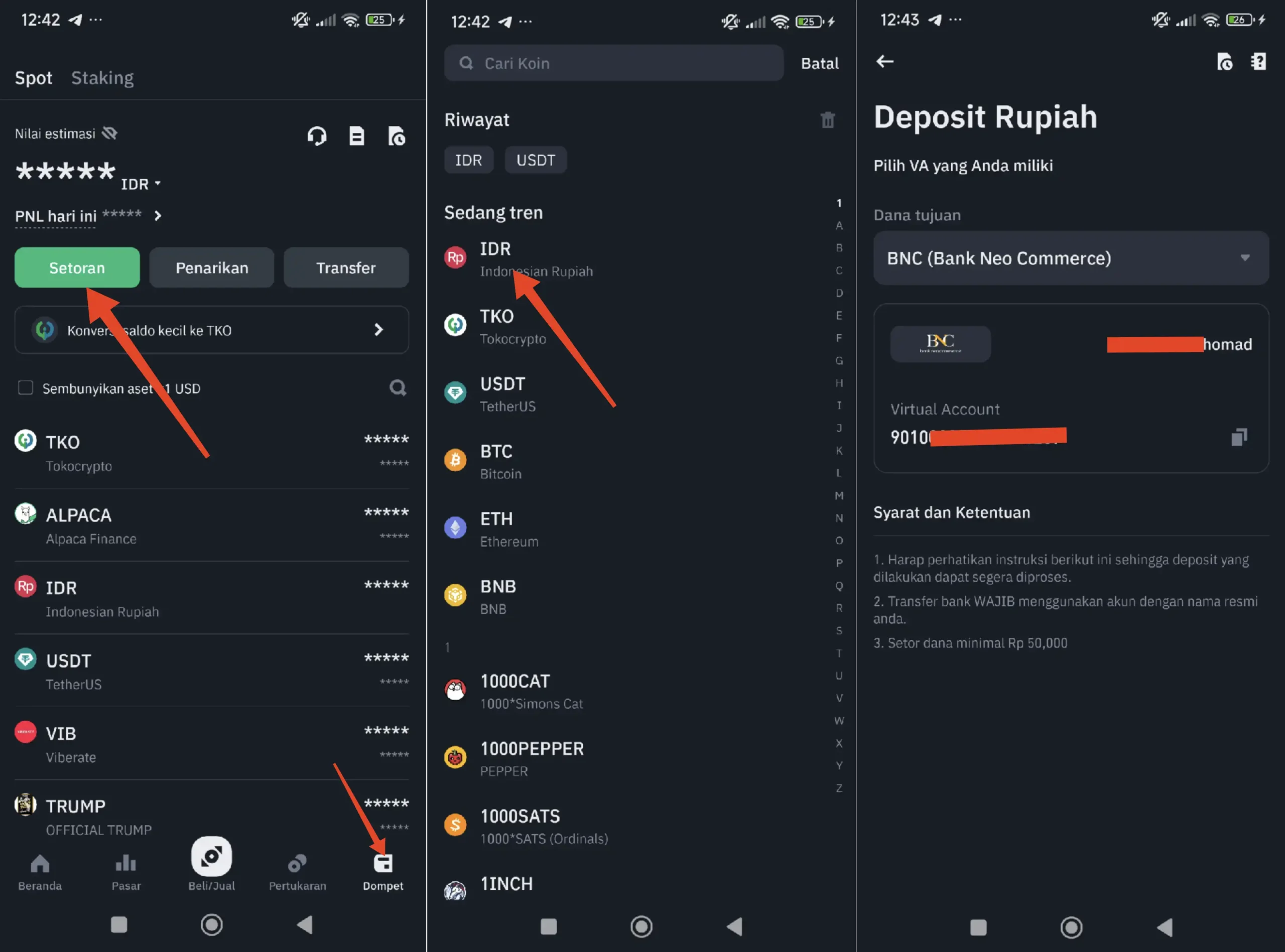Jump to letter M in alphabet index
1285x952 pixels.
tap(839, 495)
